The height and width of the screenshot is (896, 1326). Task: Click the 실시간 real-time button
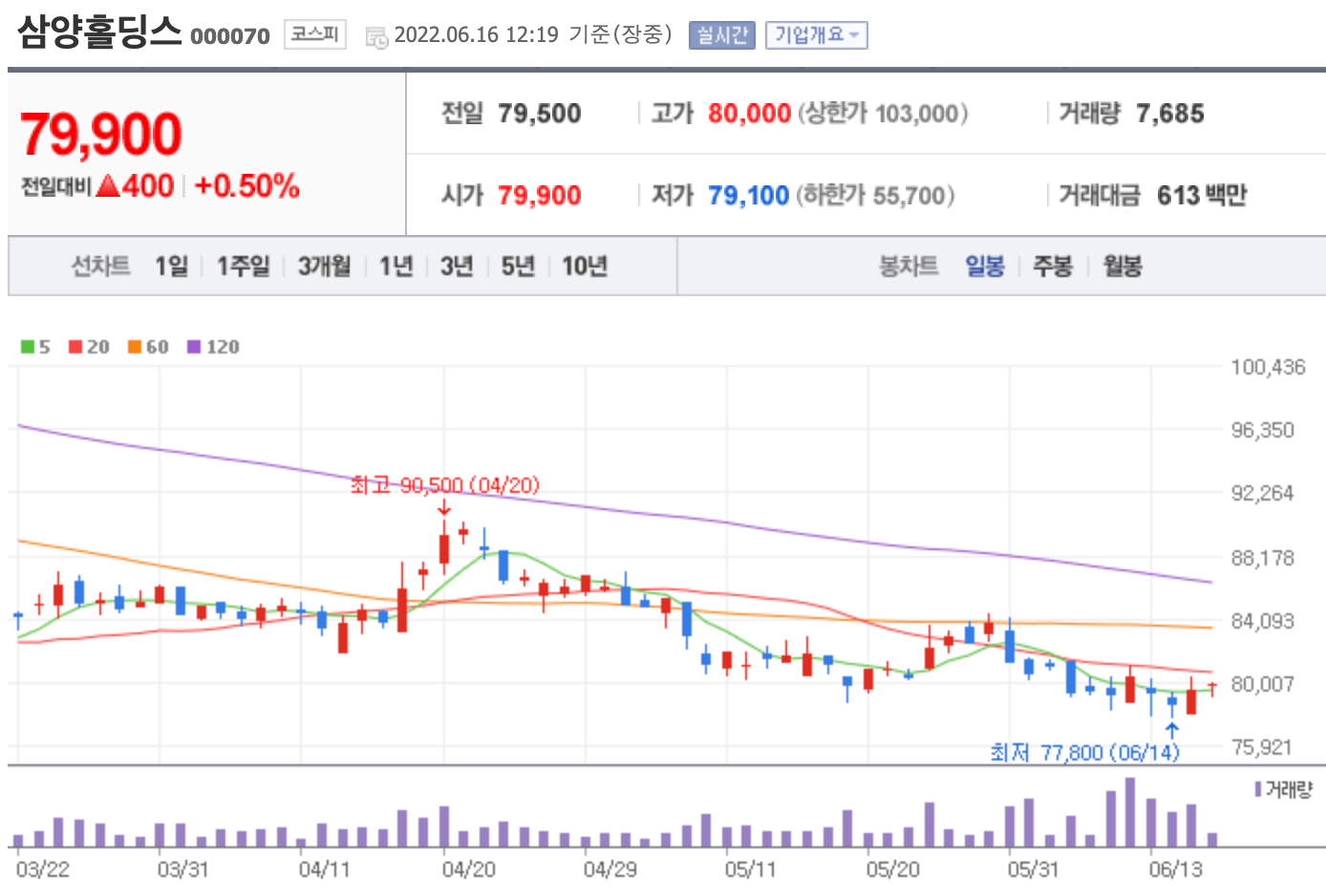coord(721,35)
